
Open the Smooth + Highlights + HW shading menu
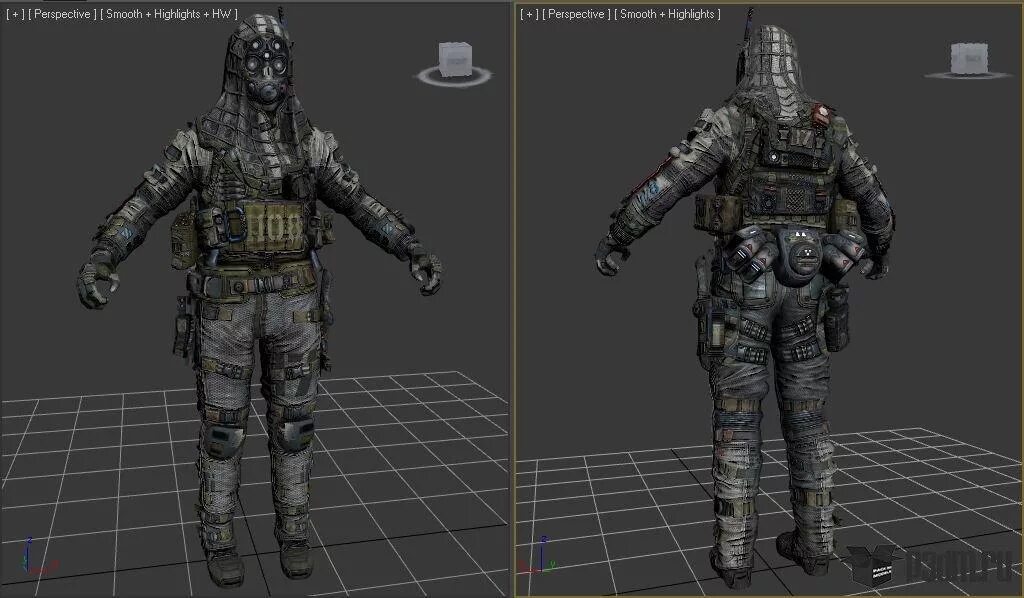[x=169, y=14]
